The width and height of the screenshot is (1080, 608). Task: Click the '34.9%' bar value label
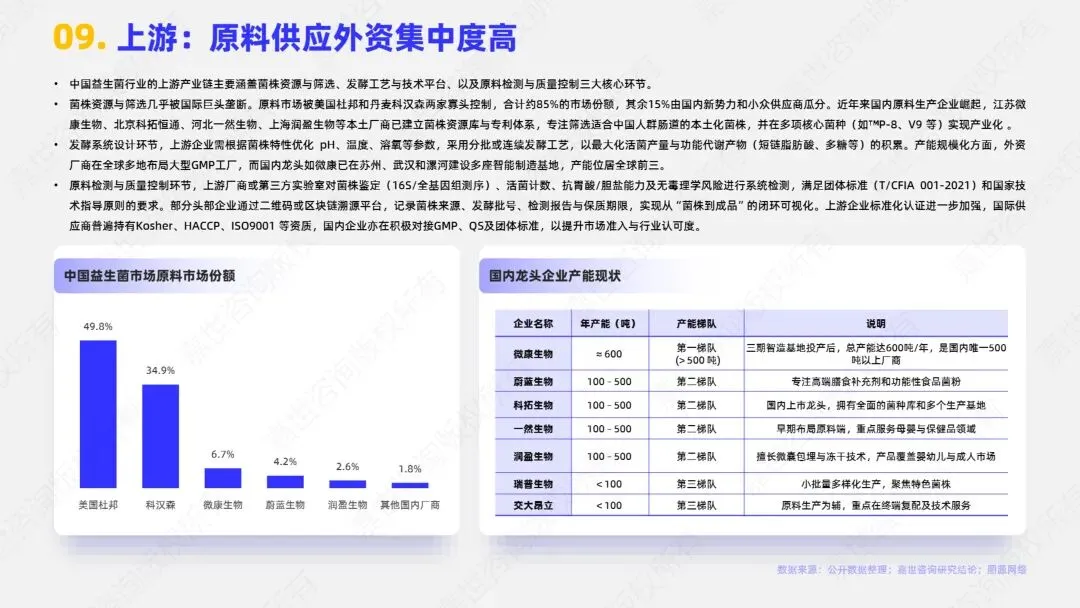[x=160, y=370]
